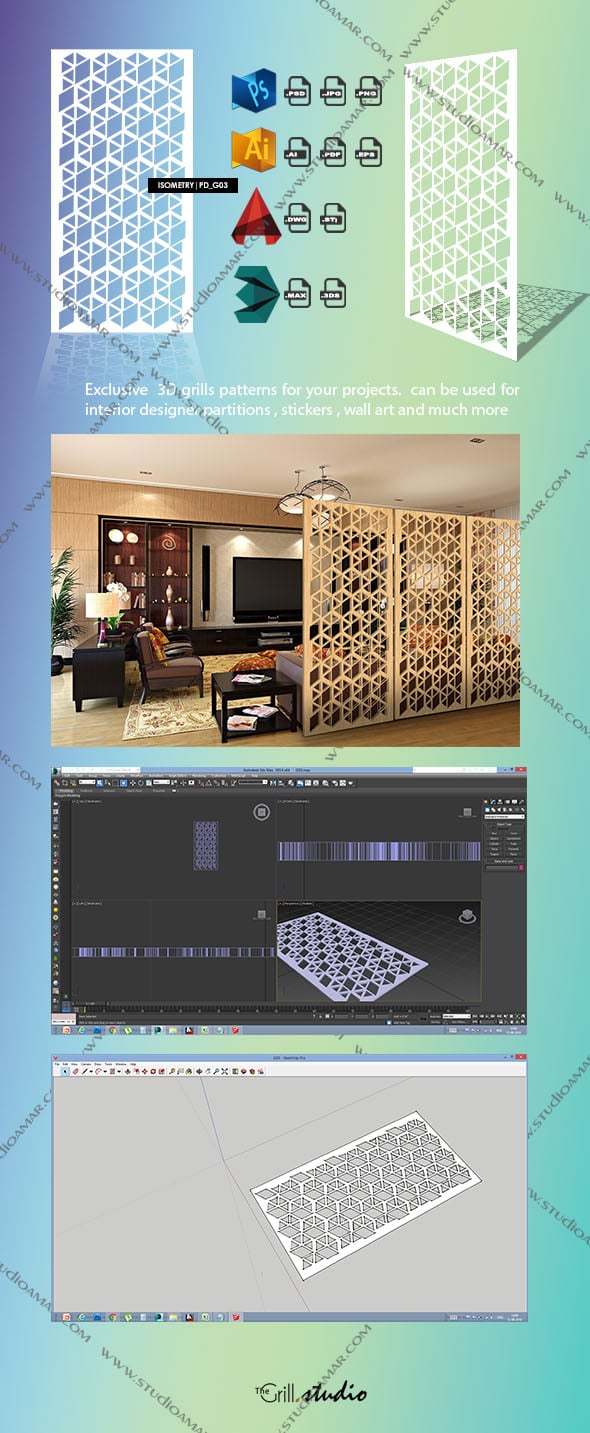The height and width of the screenshot is (1433, 590).
Task: Click ViewCube in 3ds Max perspective viewport
Action: pyautogui.click(x=466, y=916)
